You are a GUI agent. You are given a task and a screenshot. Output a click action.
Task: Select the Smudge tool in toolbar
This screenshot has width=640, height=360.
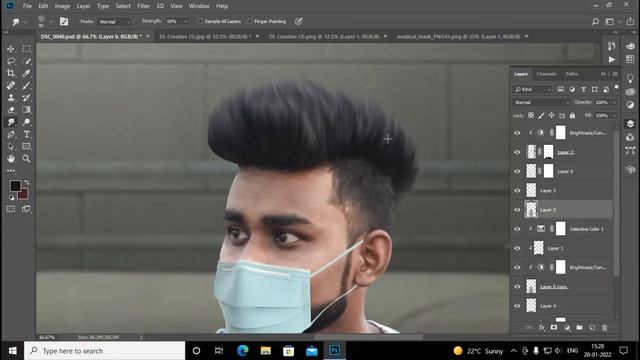11,122
